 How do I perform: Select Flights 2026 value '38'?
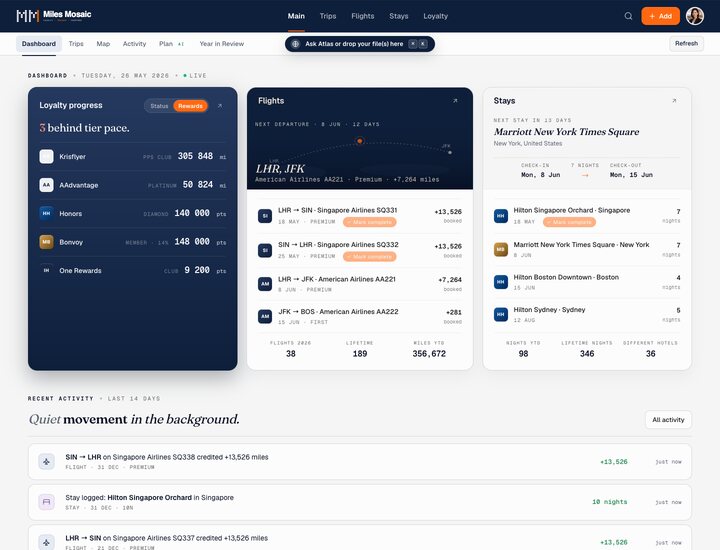(291, 354)
